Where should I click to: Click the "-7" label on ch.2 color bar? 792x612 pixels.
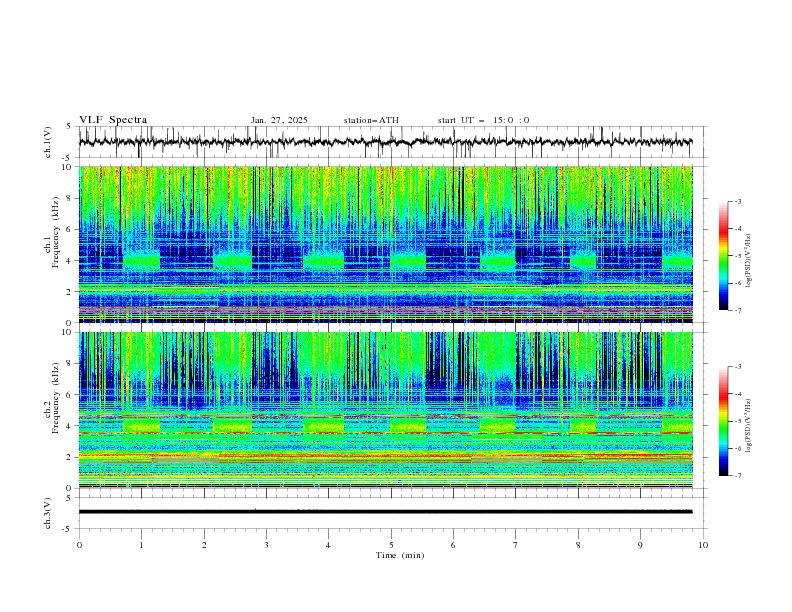click(738, 476)
